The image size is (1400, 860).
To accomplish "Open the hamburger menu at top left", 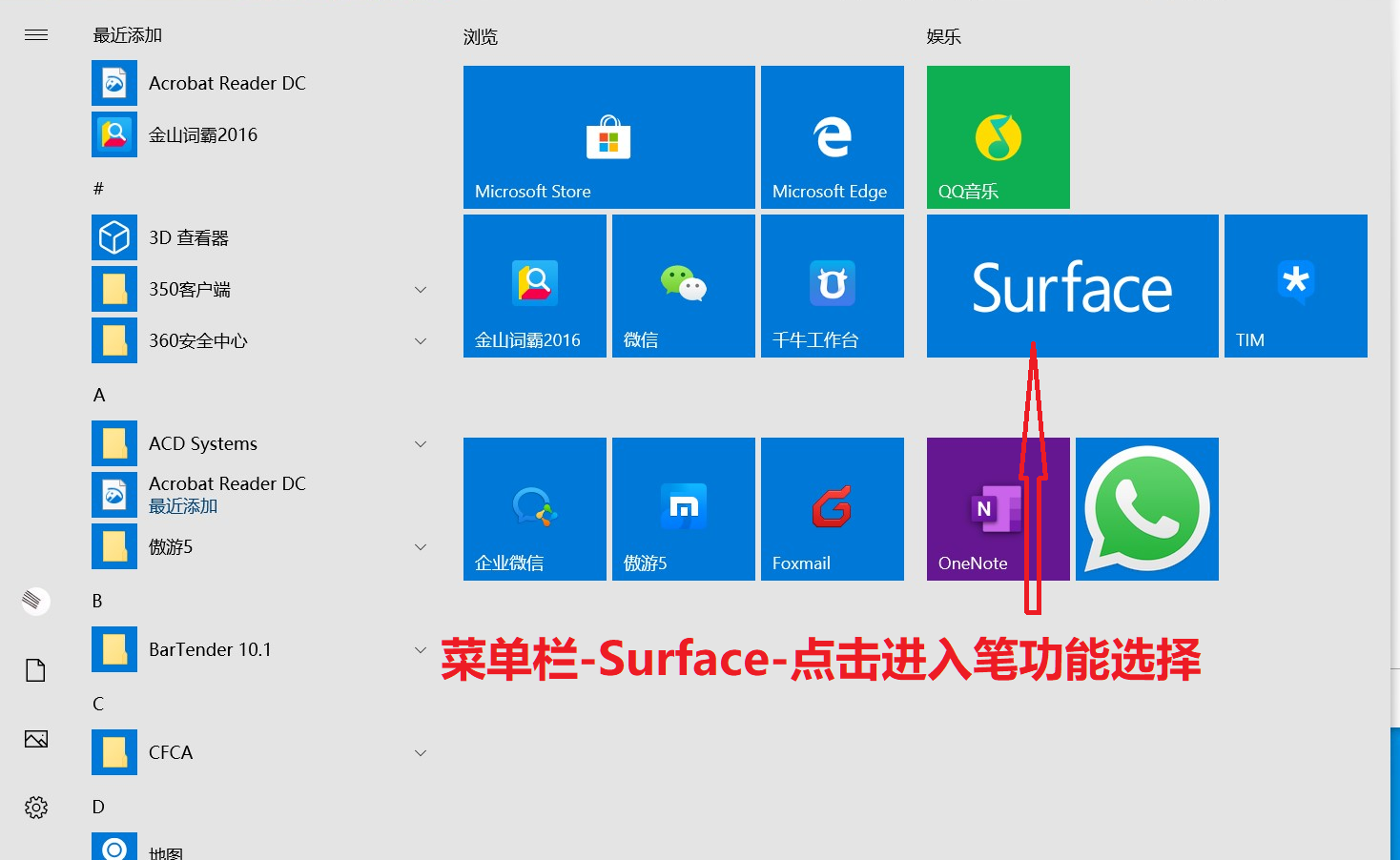I will point(35,35).
